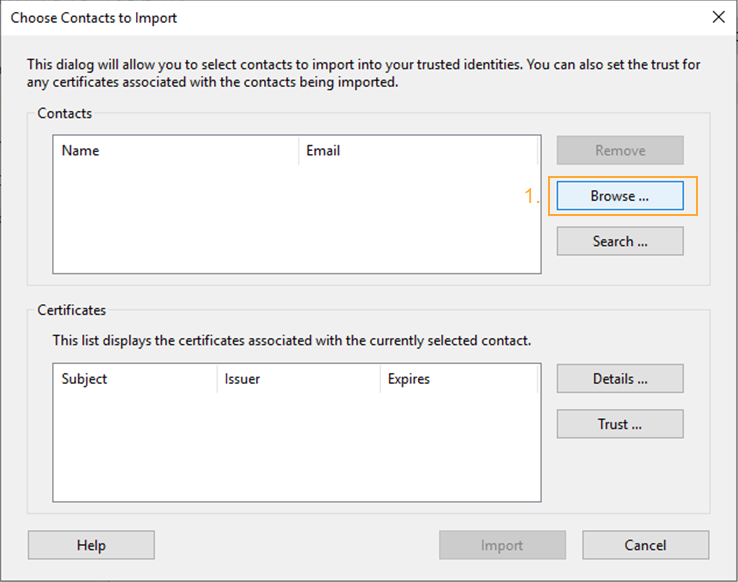Click the Subject column header
738x582 pixels.
click(x=135, y=379)
